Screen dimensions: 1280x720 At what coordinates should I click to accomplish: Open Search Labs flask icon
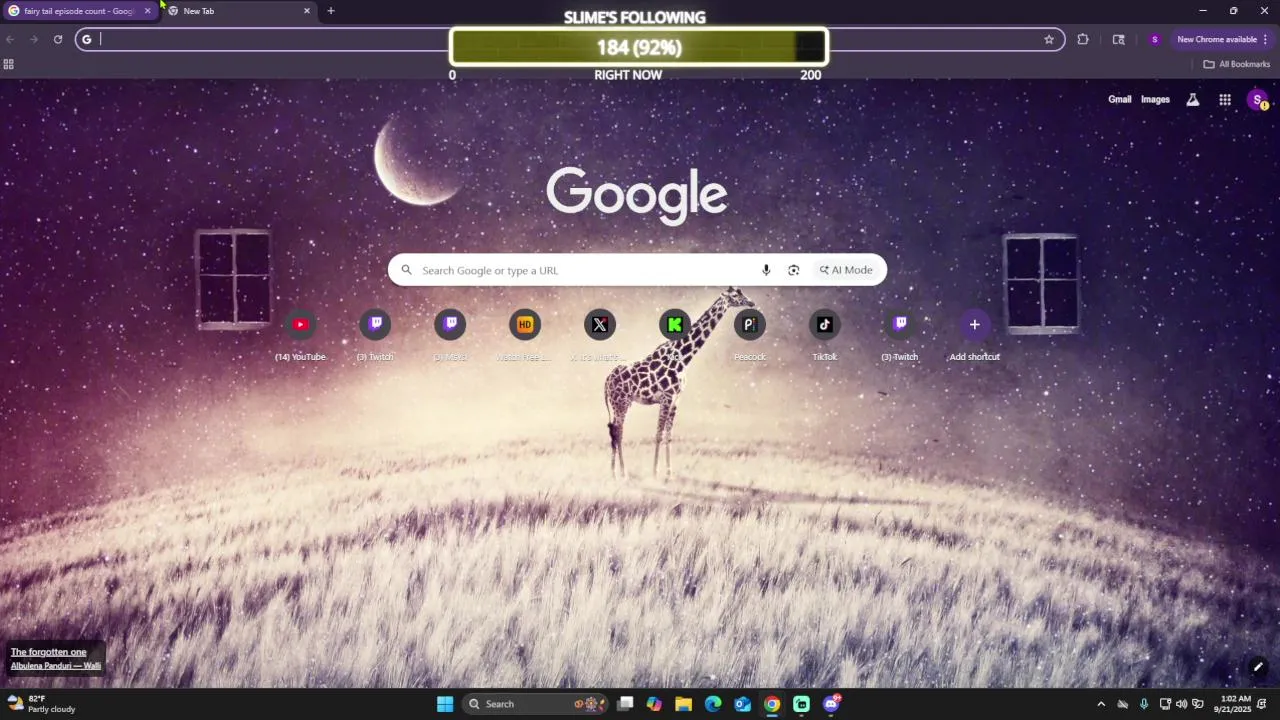pos(1193,100)
